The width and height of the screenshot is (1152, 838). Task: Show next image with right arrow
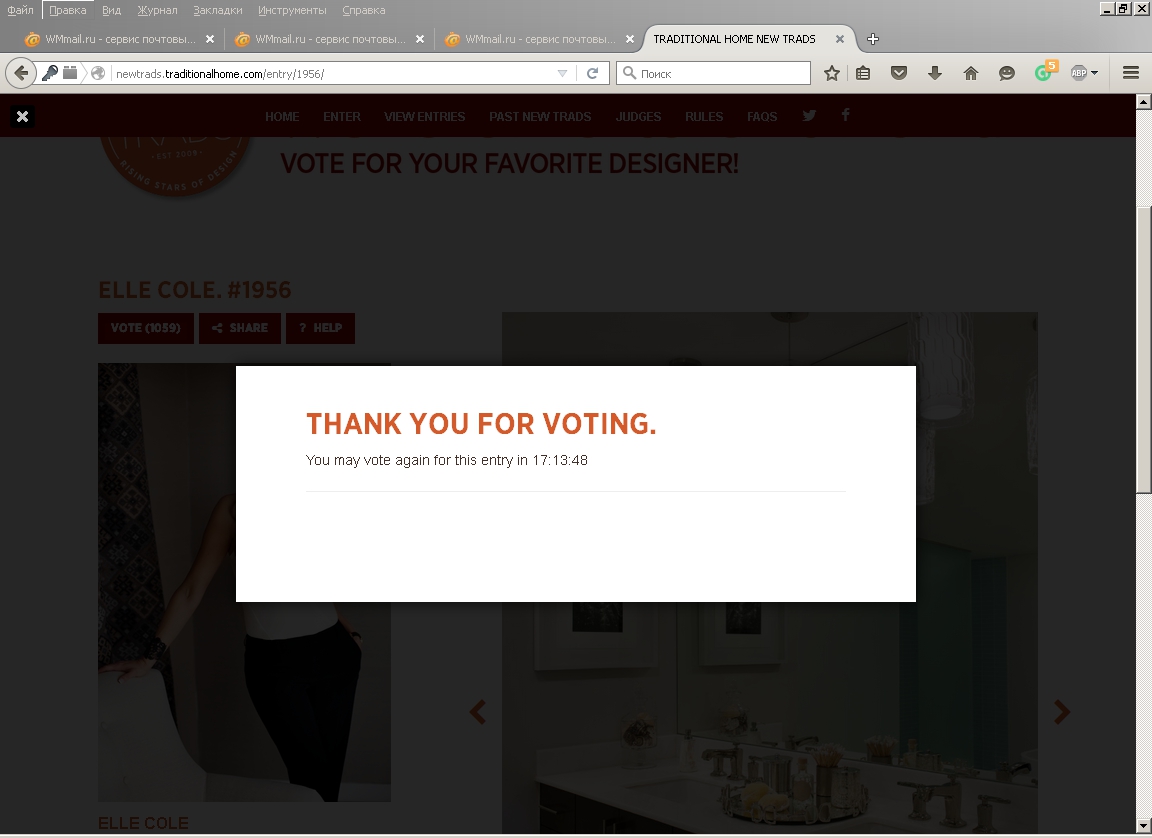tap(1062, 712)
